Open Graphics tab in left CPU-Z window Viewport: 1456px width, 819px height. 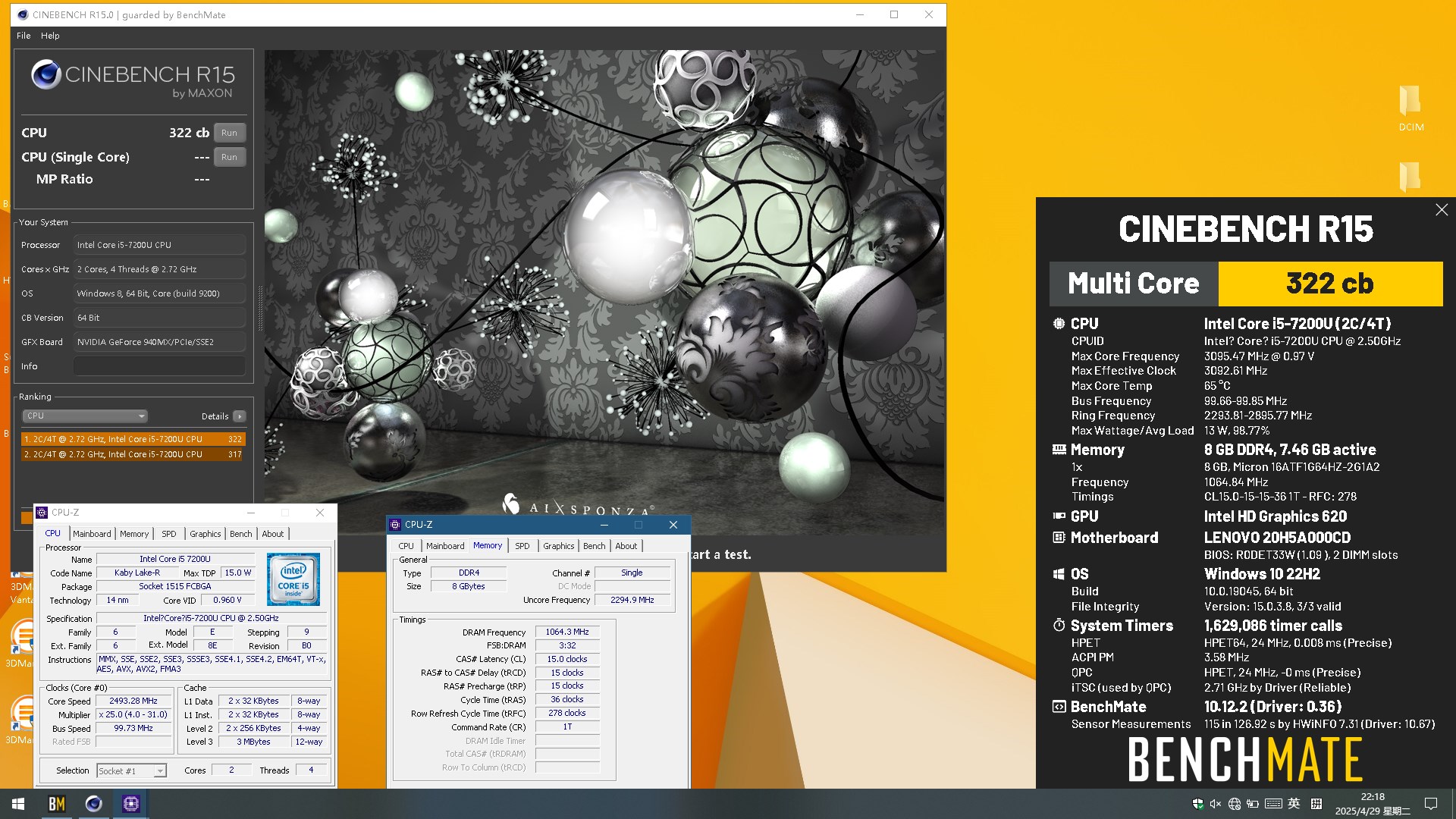click(x=206, y=534)
